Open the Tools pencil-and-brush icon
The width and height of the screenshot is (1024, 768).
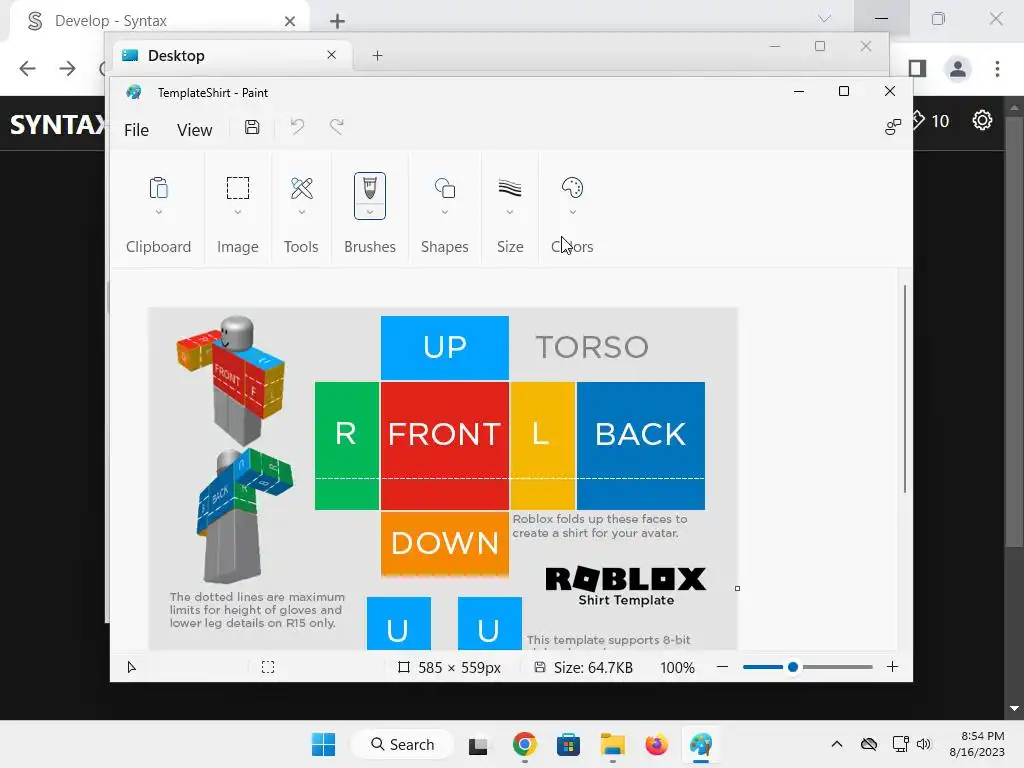[302, 188]
